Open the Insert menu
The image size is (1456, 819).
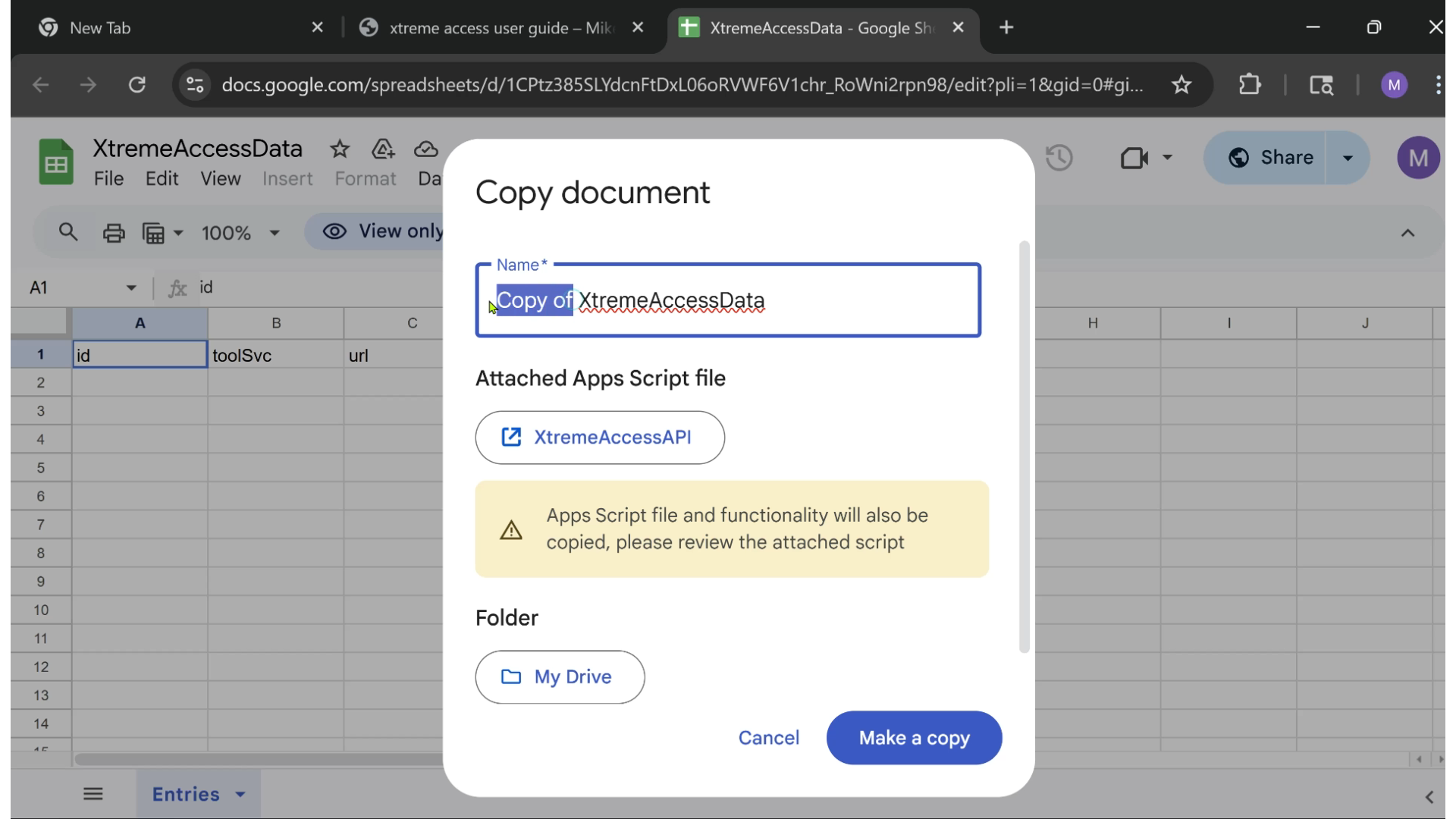click(x=287, y=179)
